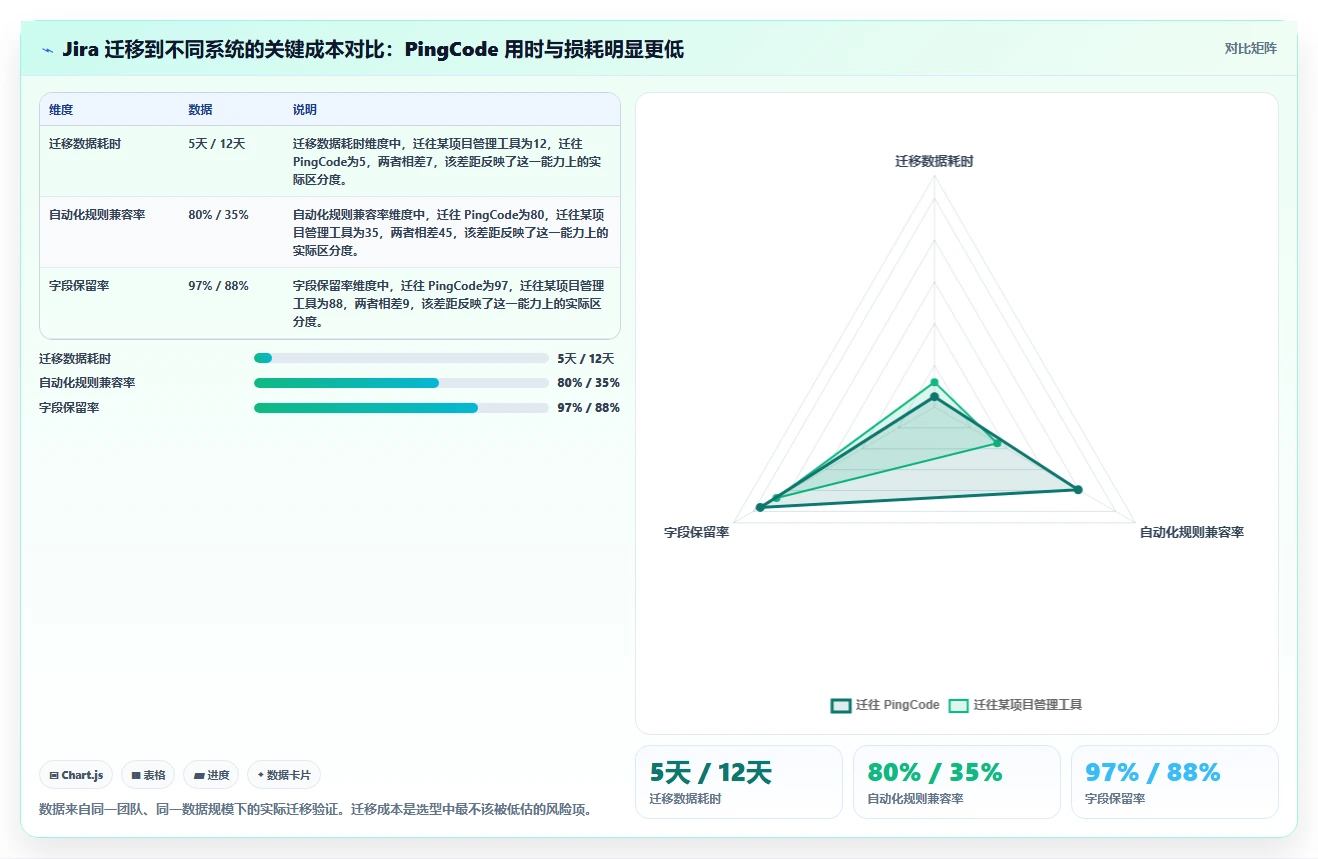Click the 迁移数据耗时 table row label
Image resolution: width=1318 pixels, height=859 pixels.
[85, 144]
